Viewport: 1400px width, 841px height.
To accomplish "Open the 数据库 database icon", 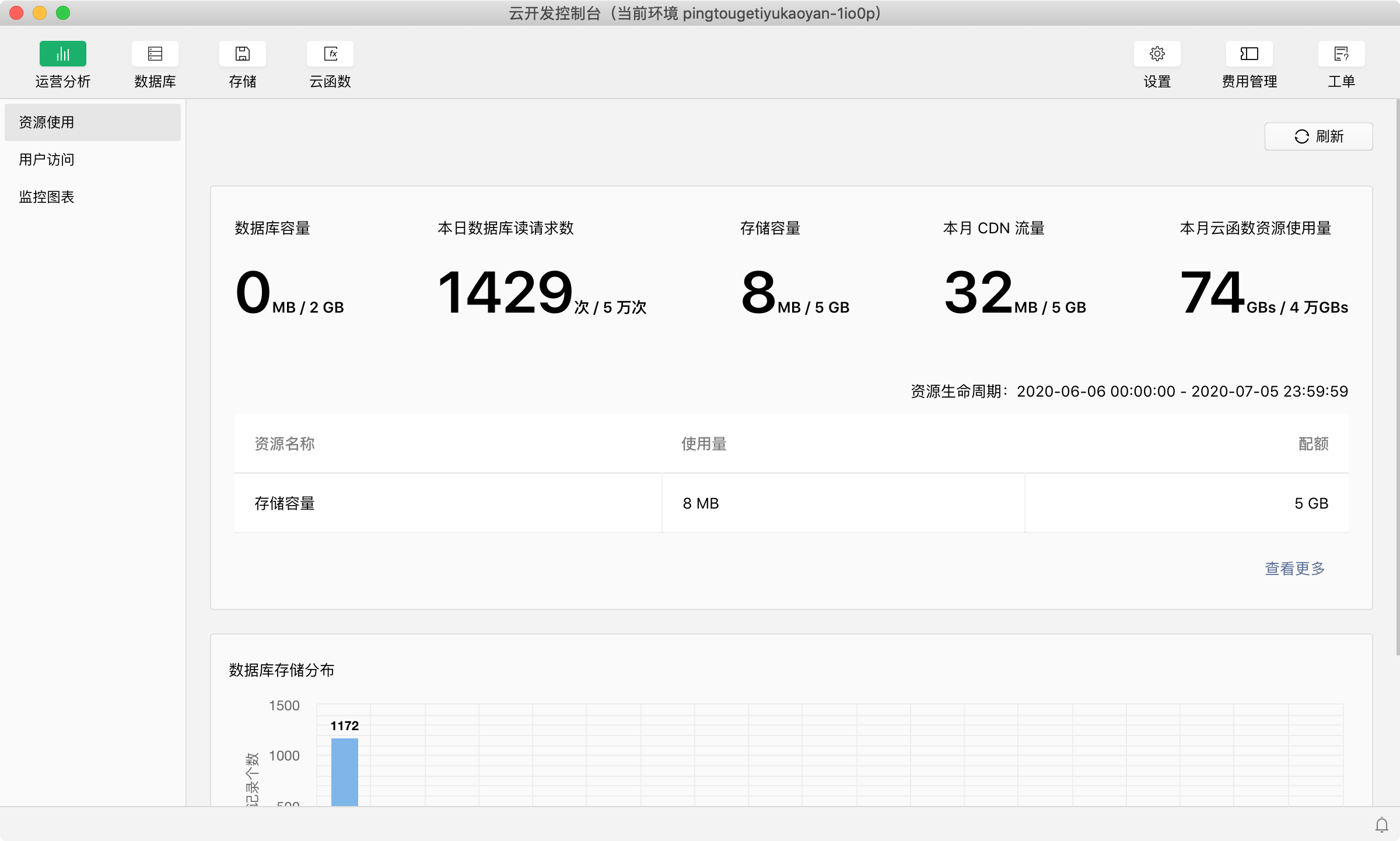I will tap(155, 54).
